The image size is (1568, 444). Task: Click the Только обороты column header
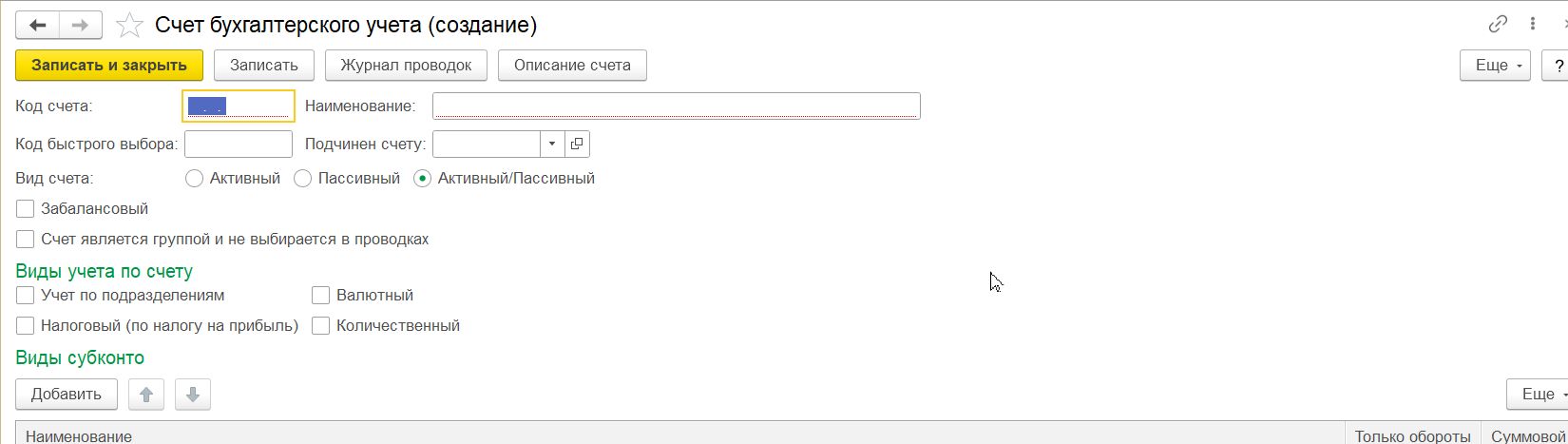click(1412, 436)
